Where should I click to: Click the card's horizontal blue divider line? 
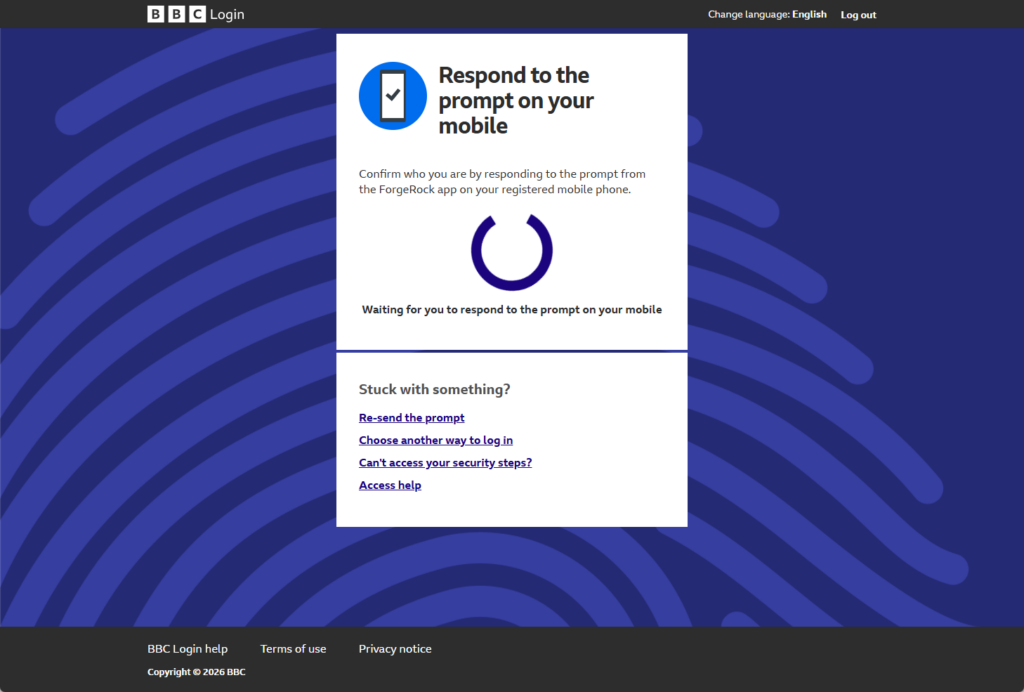(512, 351)
